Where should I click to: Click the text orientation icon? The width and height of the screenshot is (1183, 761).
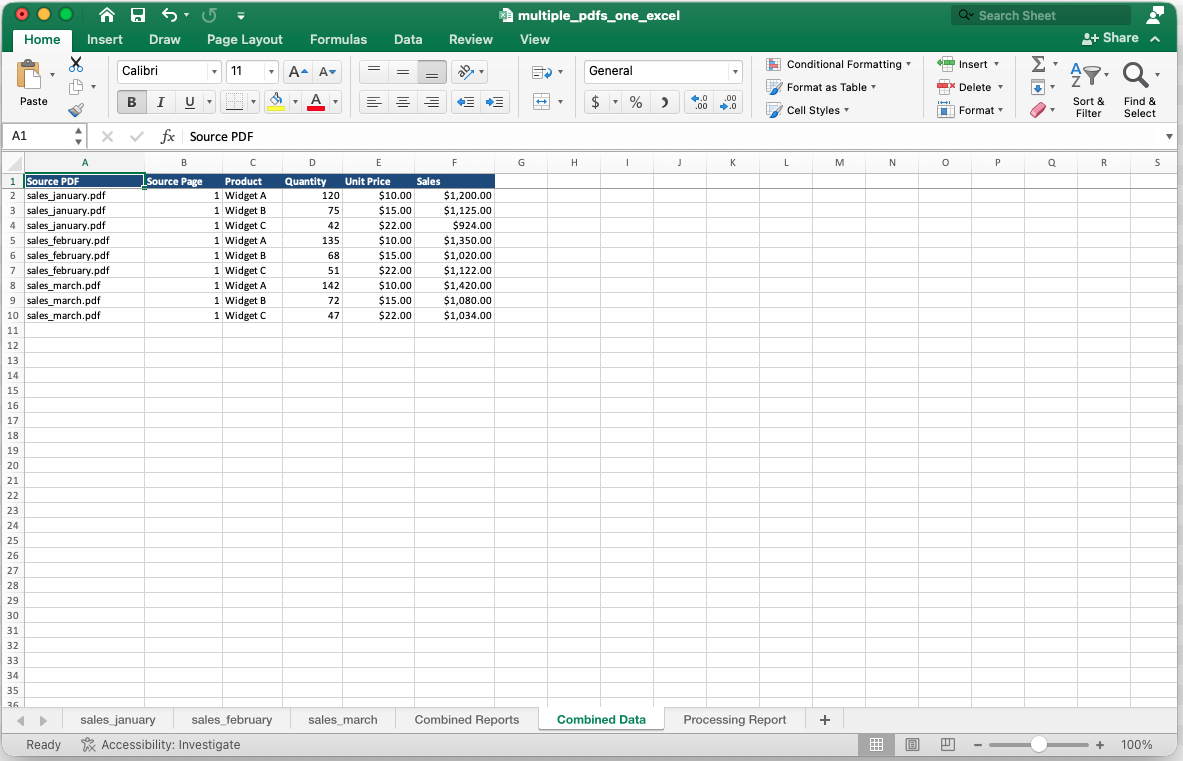pos(466,72)
